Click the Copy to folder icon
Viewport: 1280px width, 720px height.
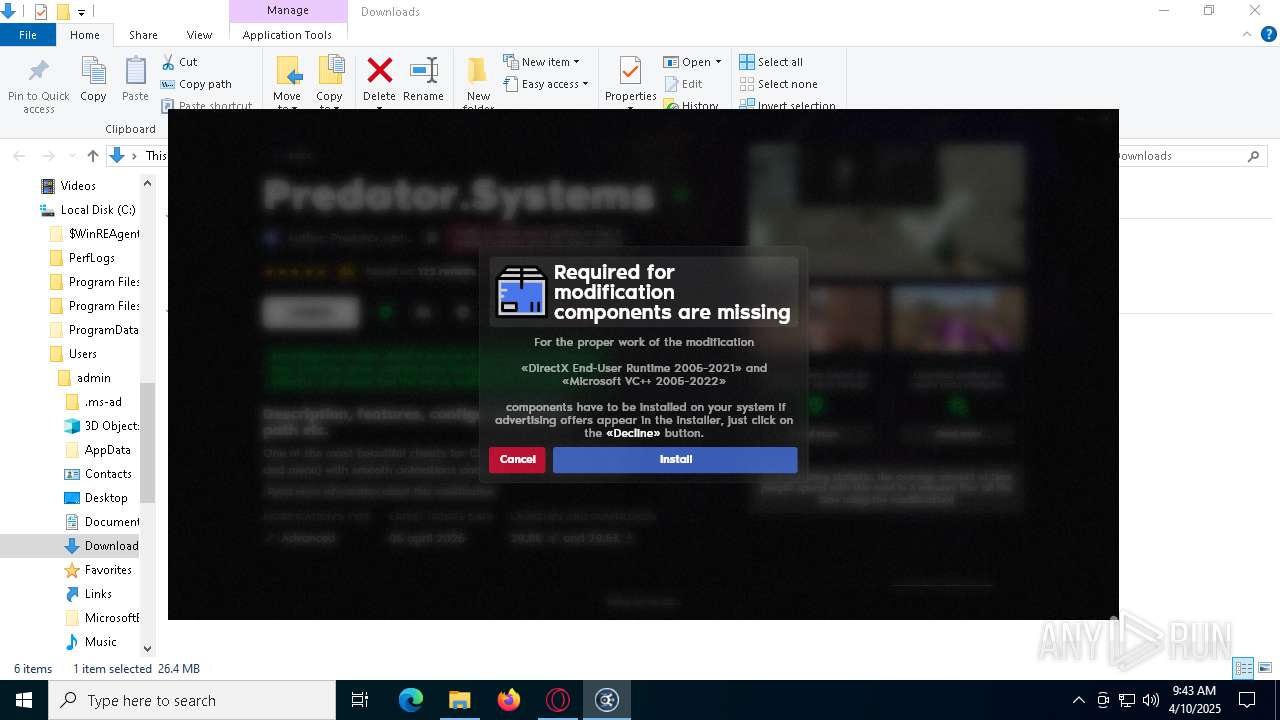(330, 72)
